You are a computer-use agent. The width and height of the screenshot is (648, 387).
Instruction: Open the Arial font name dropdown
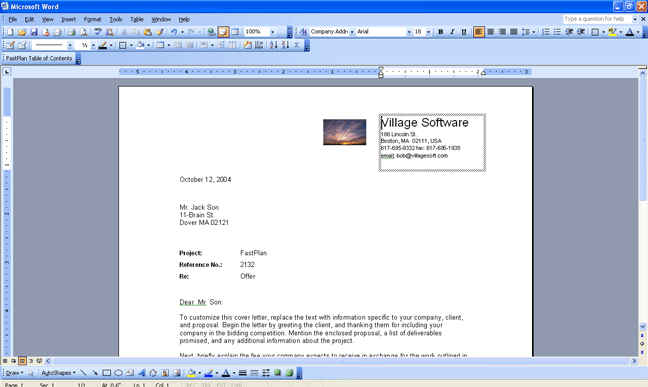pos(409,32)
